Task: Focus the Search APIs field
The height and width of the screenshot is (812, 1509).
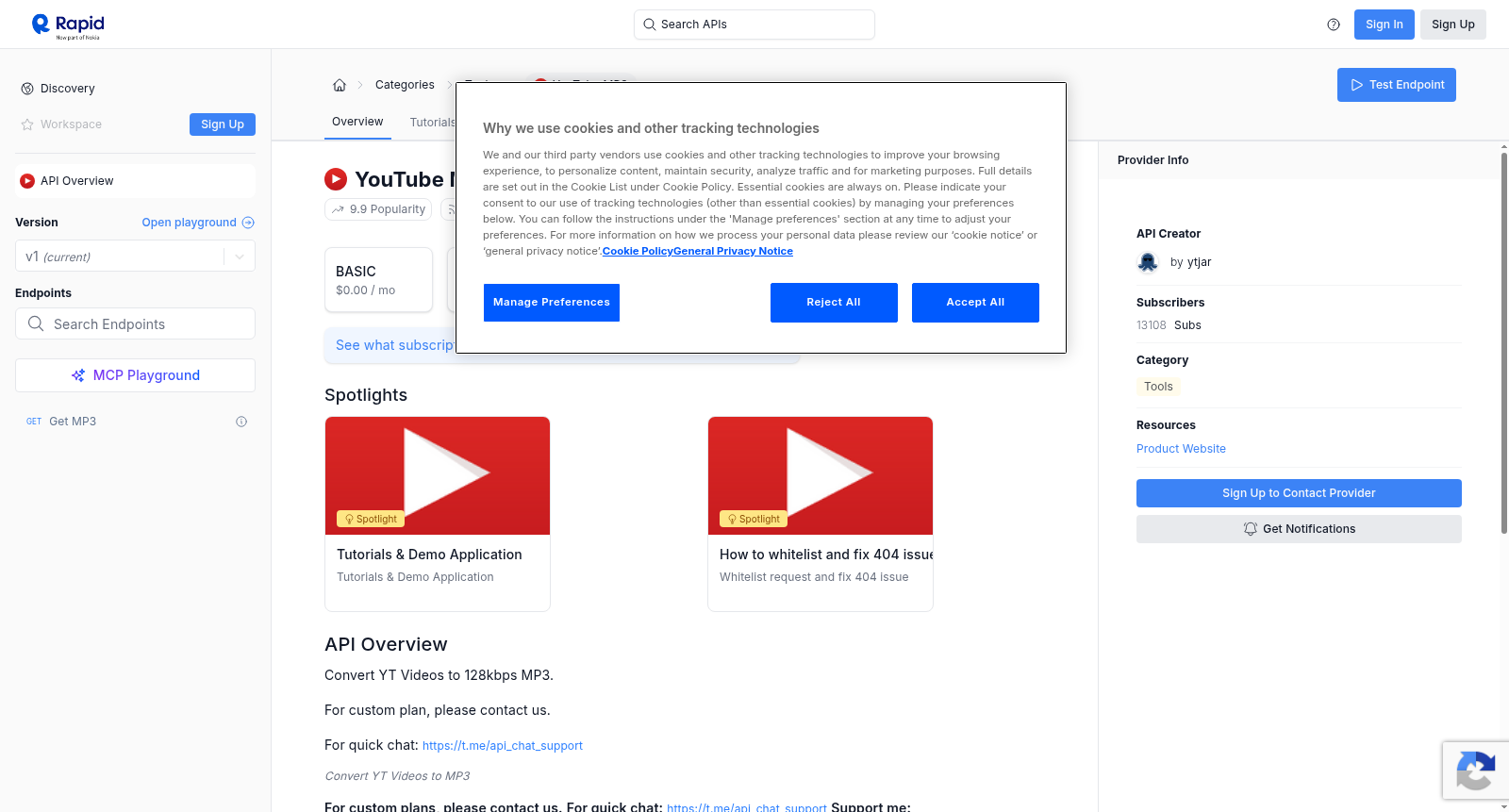Action: 754,25
